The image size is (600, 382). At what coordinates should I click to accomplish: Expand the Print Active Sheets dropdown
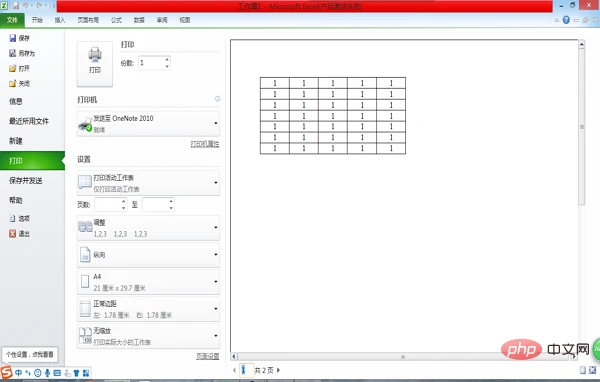148,183
